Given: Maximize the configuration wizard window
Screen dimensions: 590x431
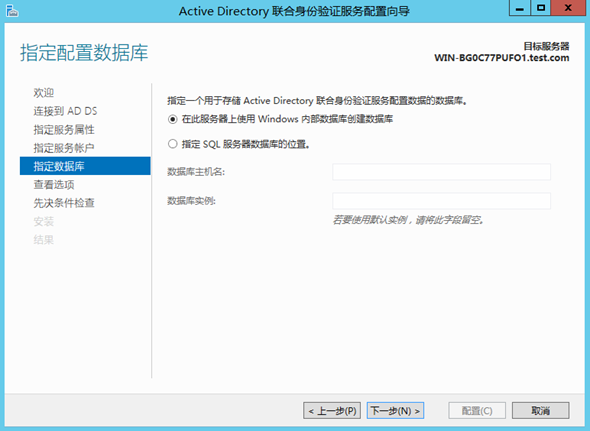Looking at the screenshot, I should click(541, 8).
